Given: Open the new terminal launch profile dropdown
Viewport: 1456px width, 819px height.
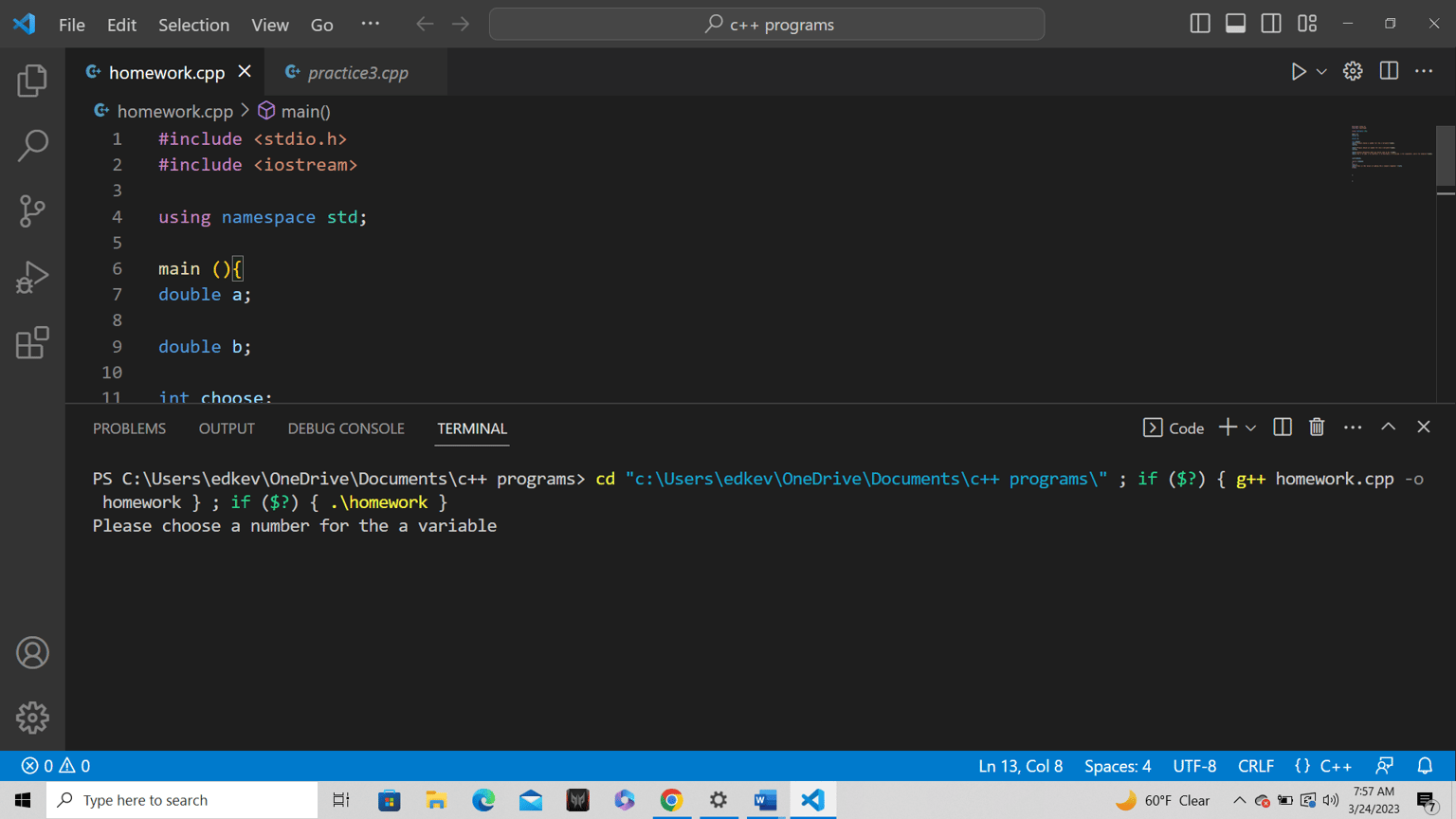Looking at the screenshot, I should click(1251, 428).
